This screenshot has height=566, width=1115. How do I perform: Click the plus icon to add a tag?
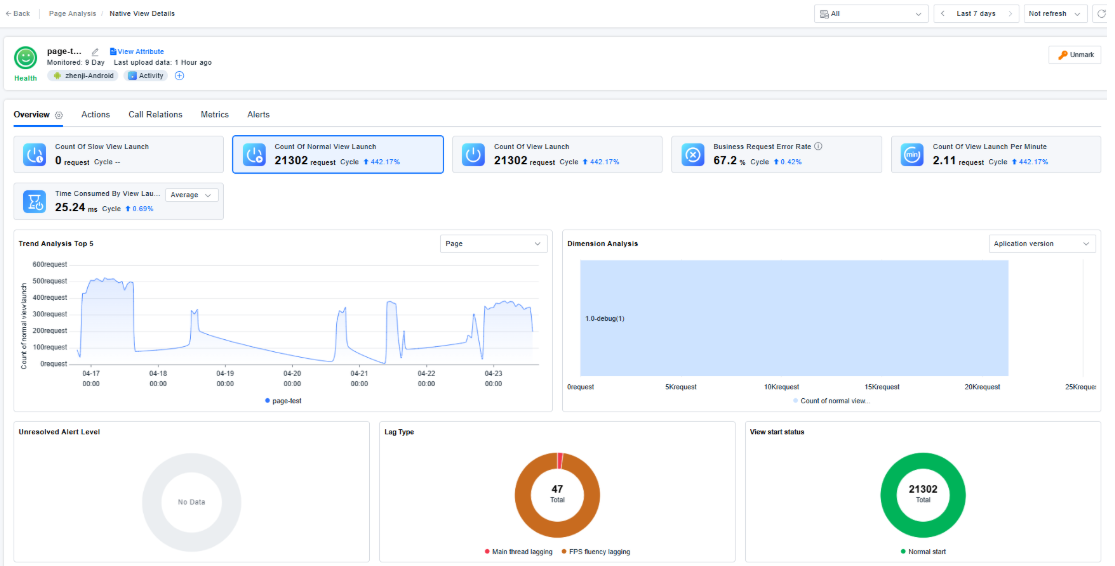pos(179,75)
